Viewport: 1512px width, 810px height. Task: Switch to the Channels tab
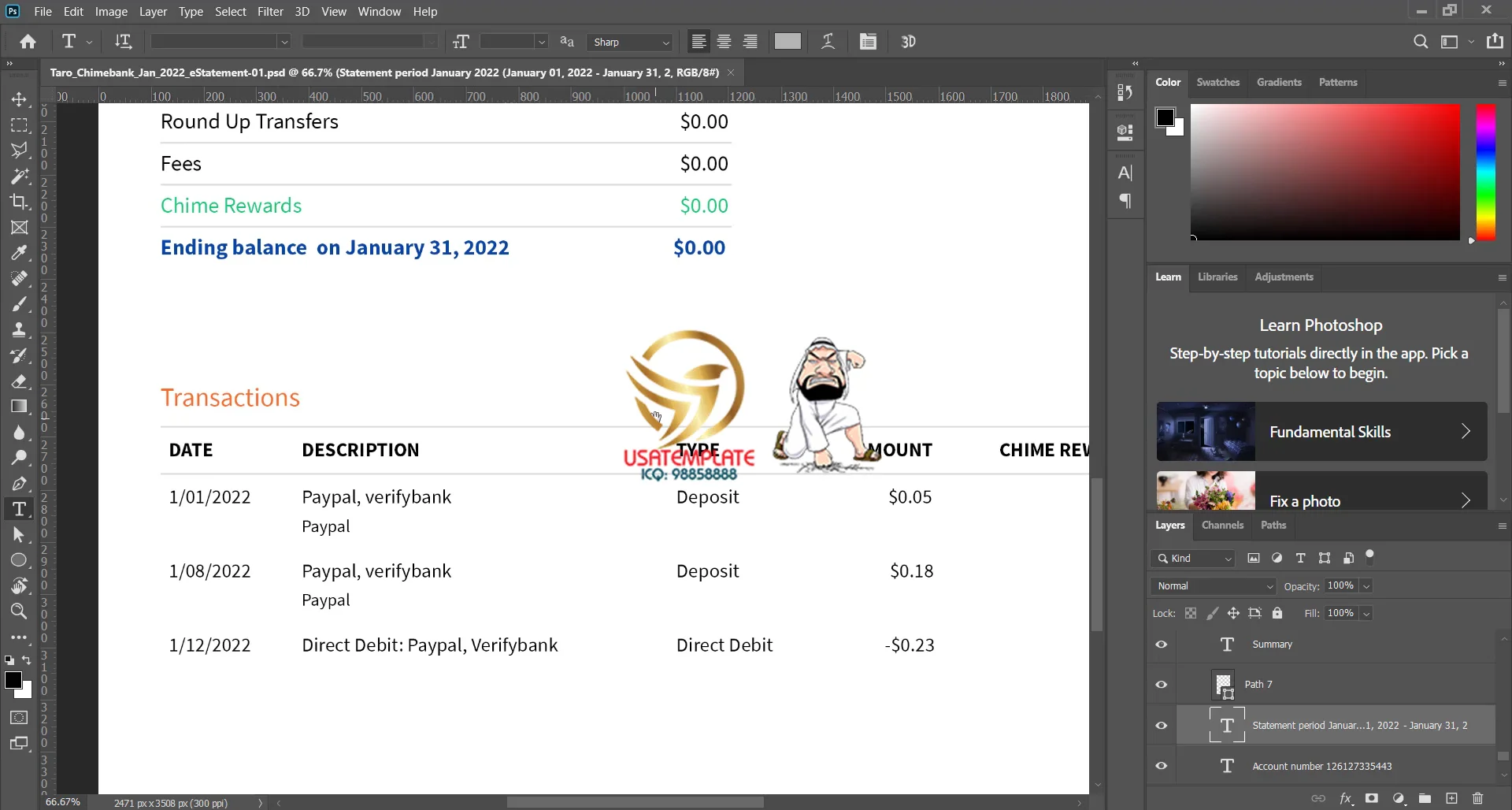point(1222,525)
